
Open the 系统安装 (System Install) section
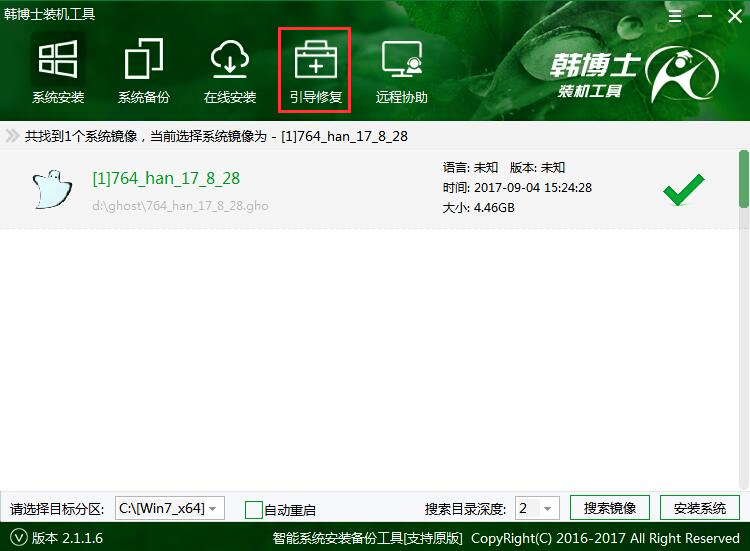click(57, 70)
